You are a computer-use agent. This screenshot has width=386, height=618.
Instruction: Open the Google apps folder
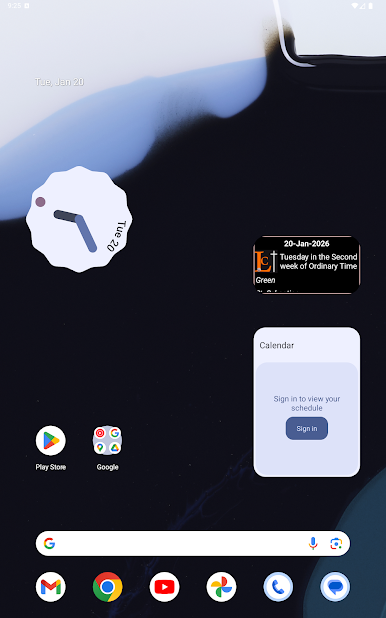pyautogui.click(x=107, y=441)
